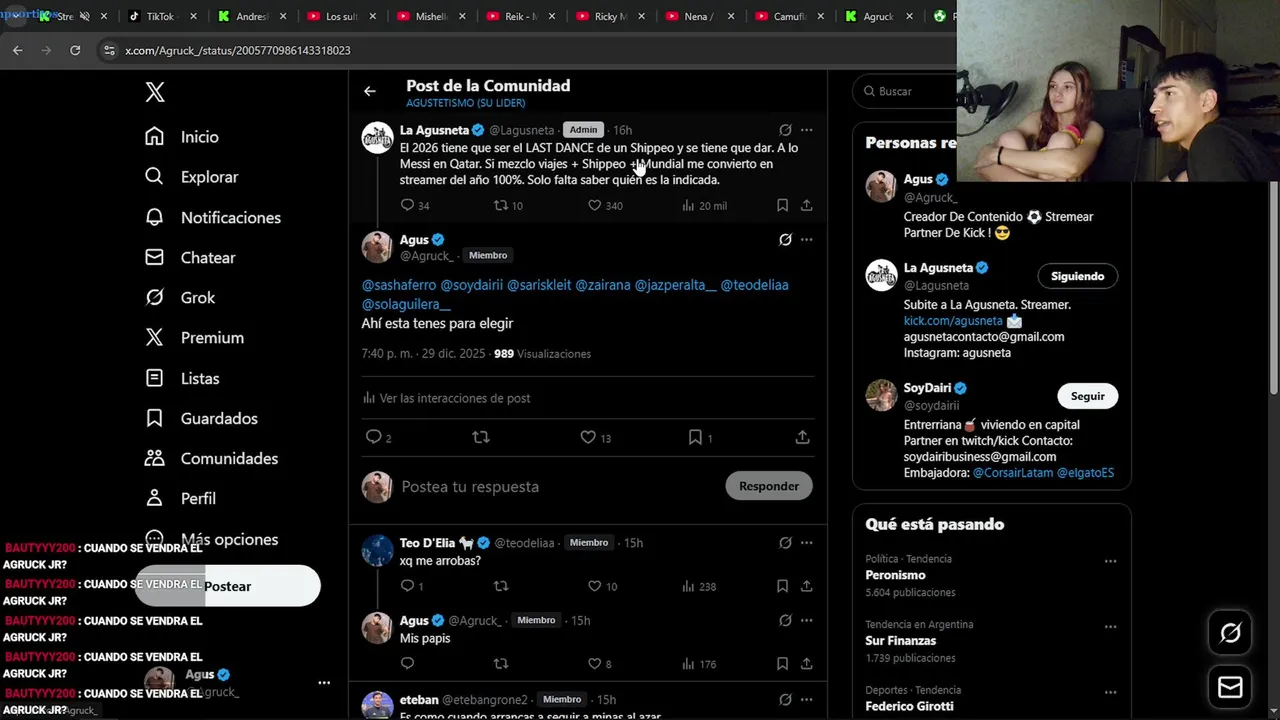The image size is (1280, 720).
Task: Open more options on Teo D'Elia's reply
Action: click(x=807, y=543)
